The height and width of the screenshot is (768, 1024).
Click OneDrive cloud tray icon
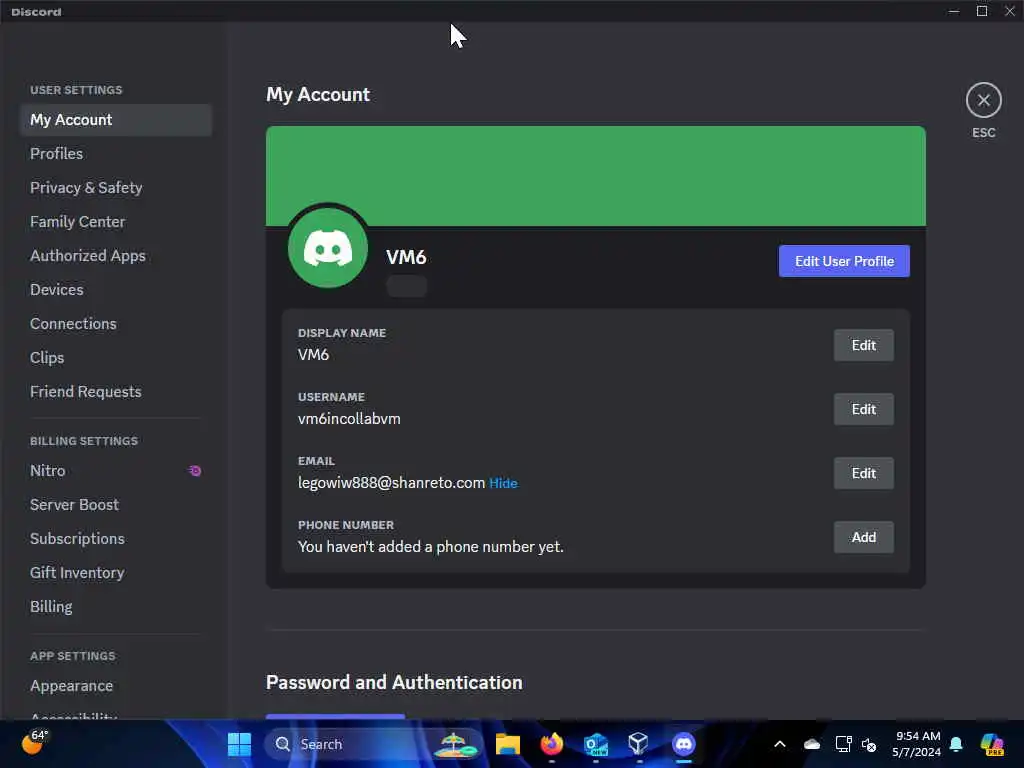(x=812, y=744)
